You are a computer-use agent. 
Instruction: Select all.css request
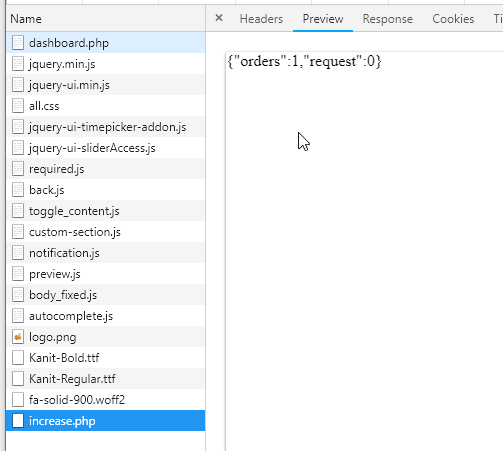pos(106,106)
